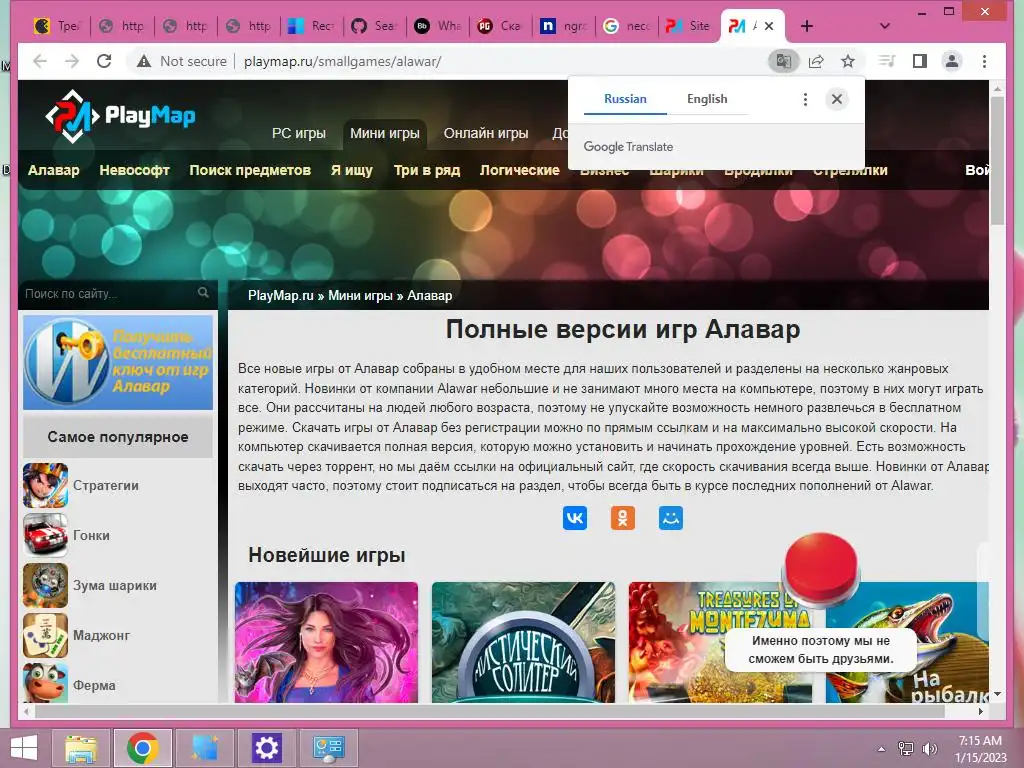Click the Google Translate icon in address bar
This screenshot has width=1024, height=768.
[783, 61]
